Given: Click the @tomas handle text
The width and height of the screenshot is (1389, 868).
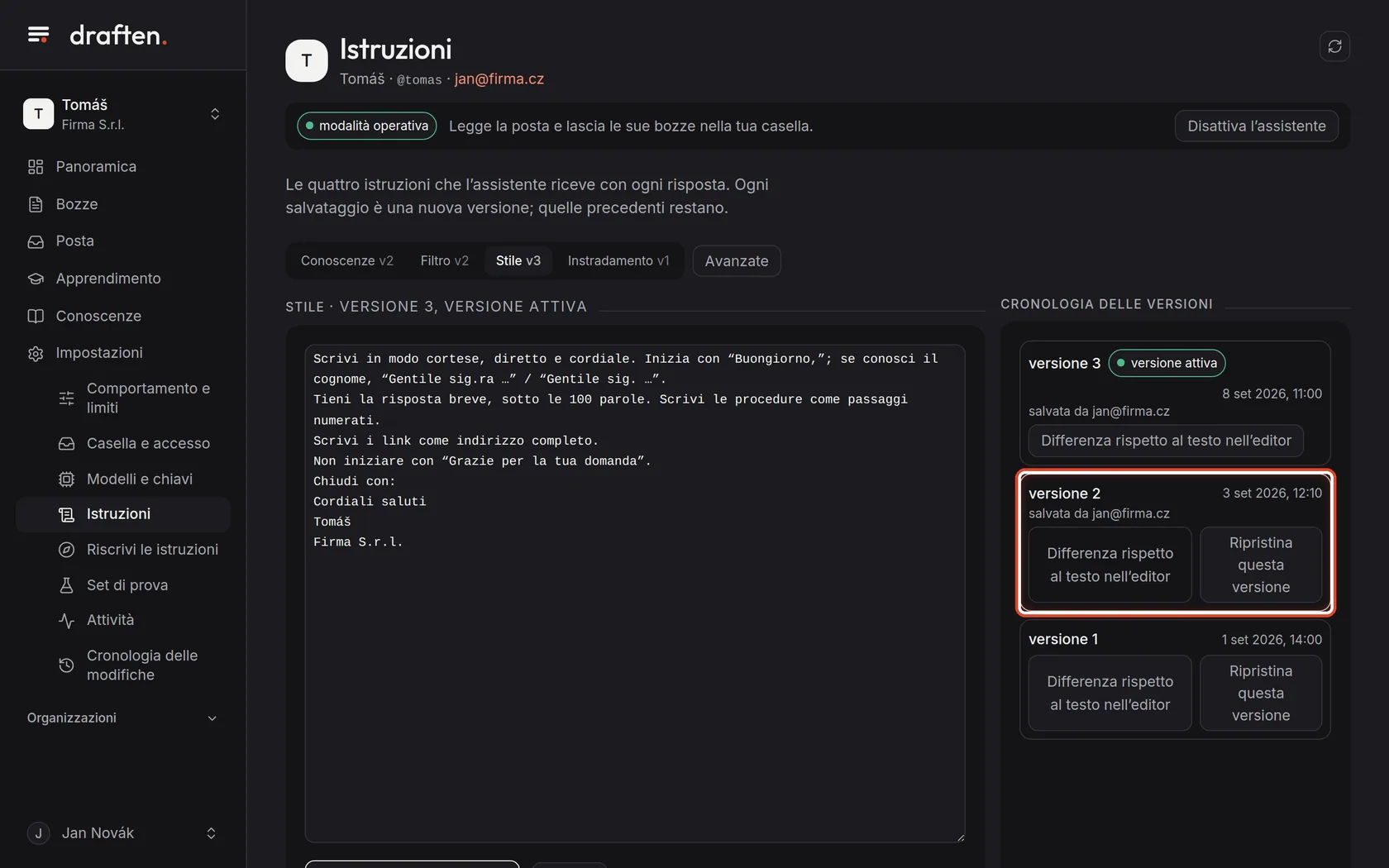Looking at the screenshot, I should 419,79.
